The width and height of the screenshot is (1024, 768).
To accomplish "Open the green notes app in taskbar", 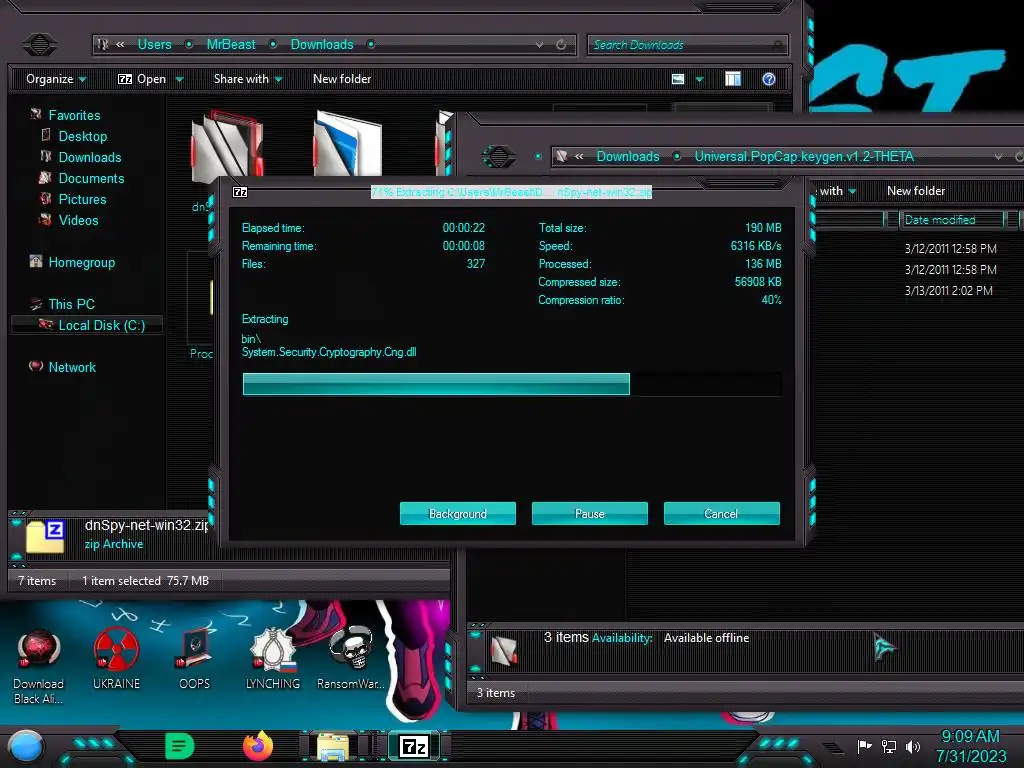I will pyautogui.click(x=180, y=746).
